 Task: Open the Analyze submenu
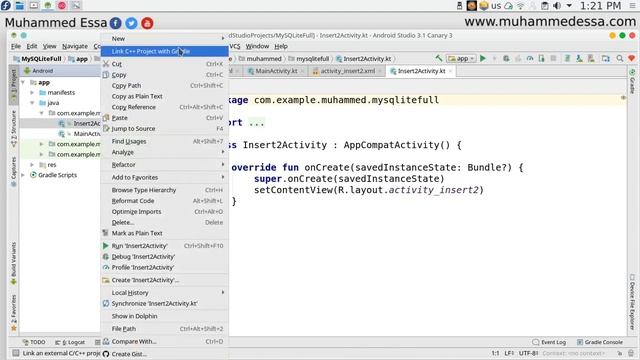point(164,152)
